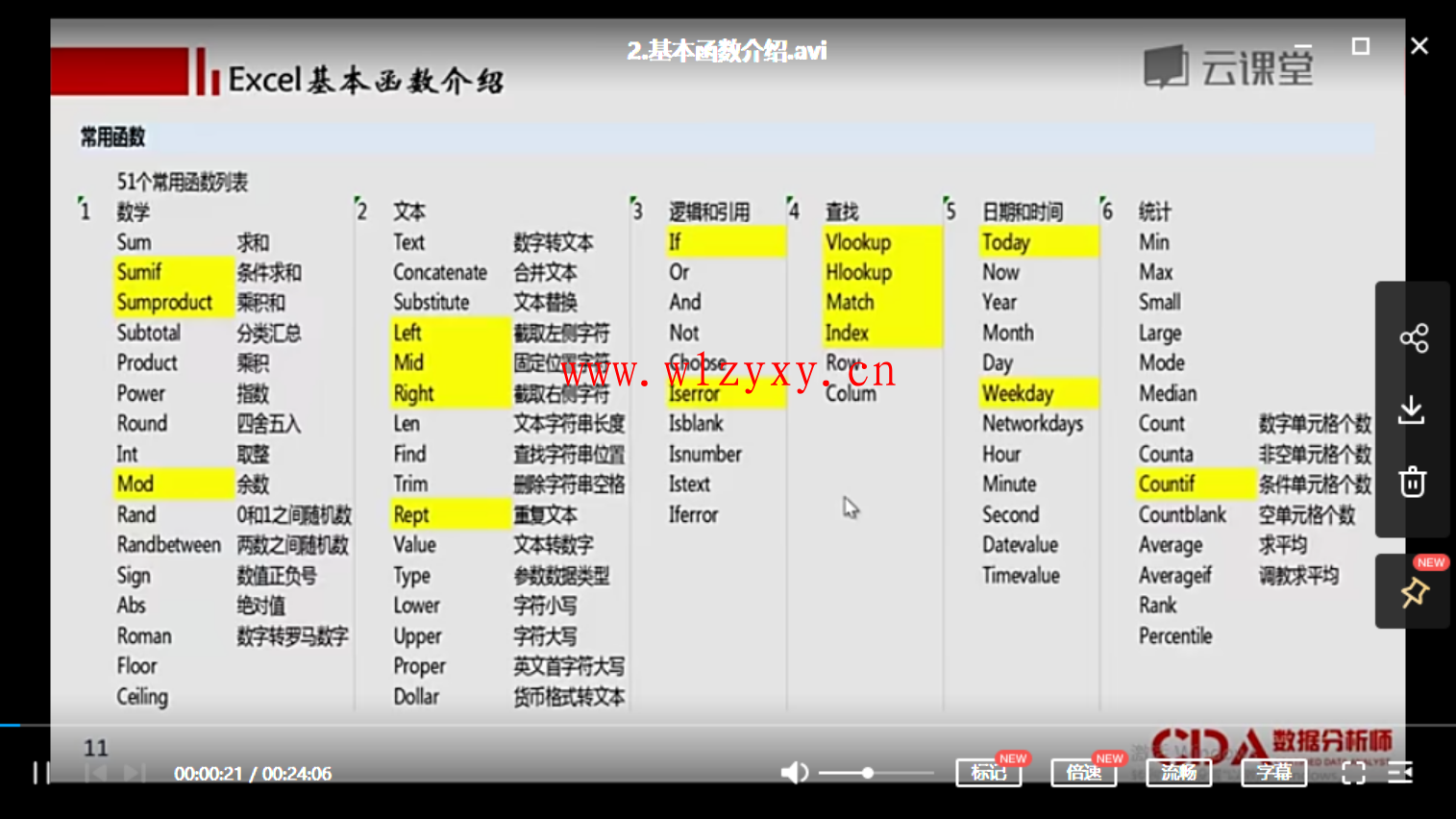Click the Datevalue function name
The image size is (1456, 819).
click(x=1020, y=545)
